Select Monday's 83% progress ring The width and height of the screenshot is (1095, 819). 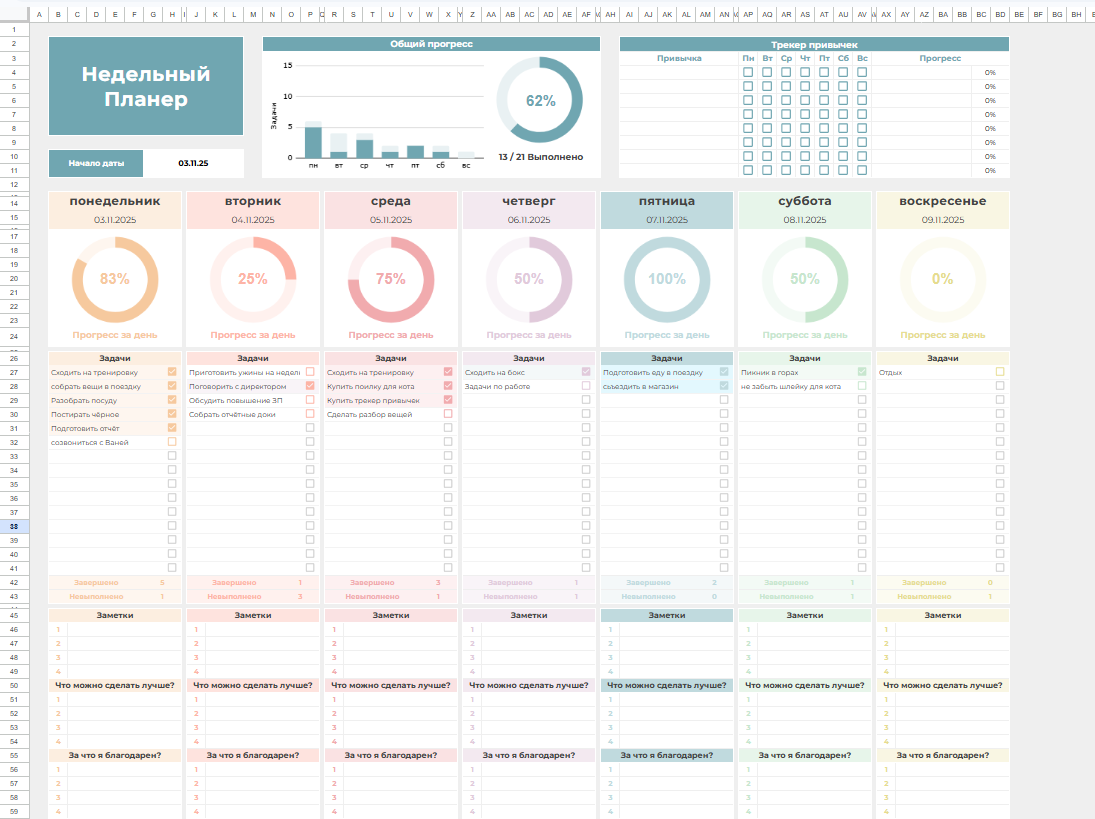[x=115, y=279]
